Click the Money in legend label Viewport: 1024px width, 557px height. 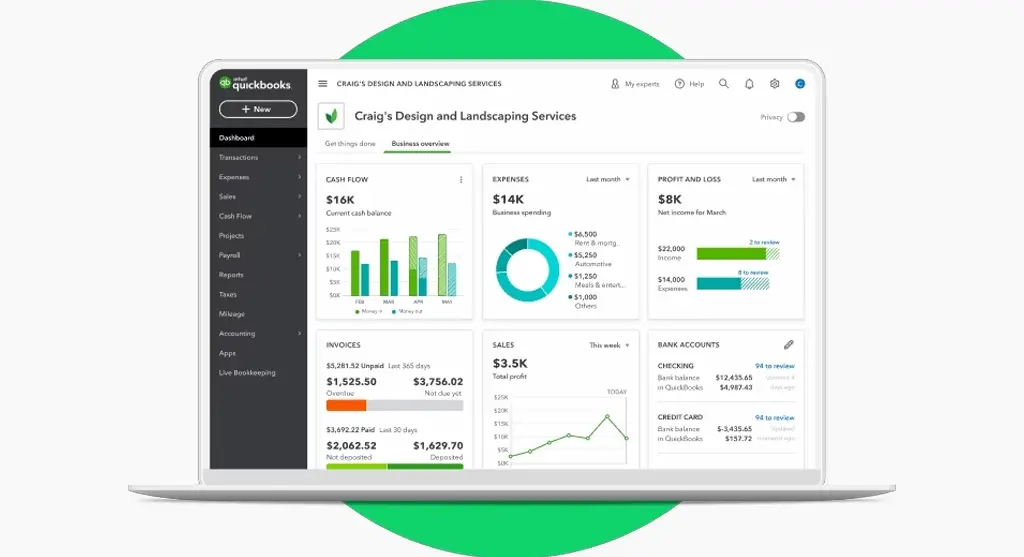click(369, 311)
